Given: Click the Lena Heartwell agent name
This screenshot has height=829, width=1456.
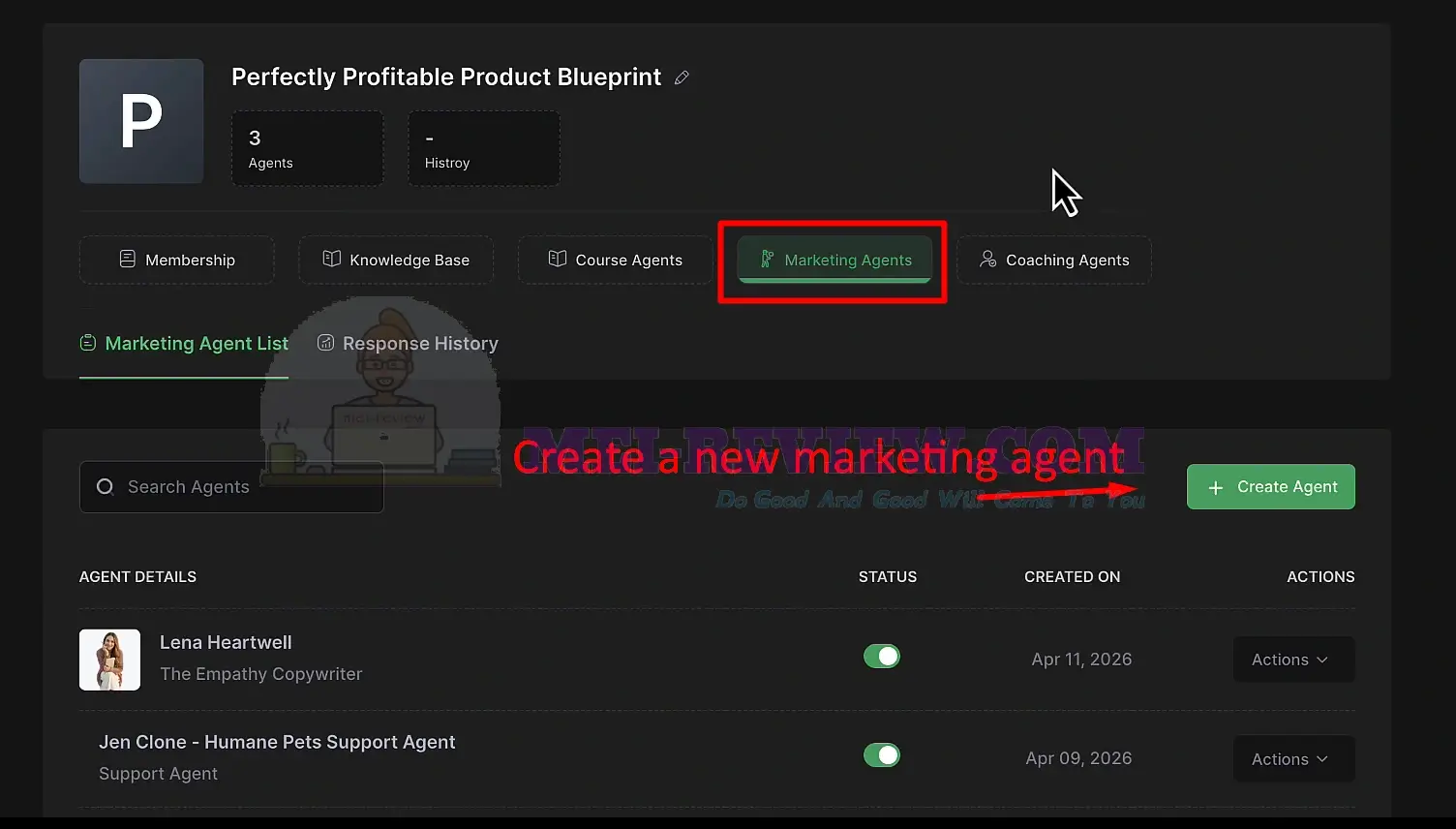Looking at the screenshot, I should click(x=226, y=642).
